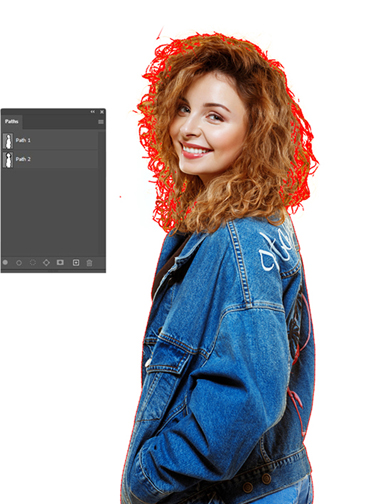
Task: Select the Path 1 row
Action: tap(50, 140)
